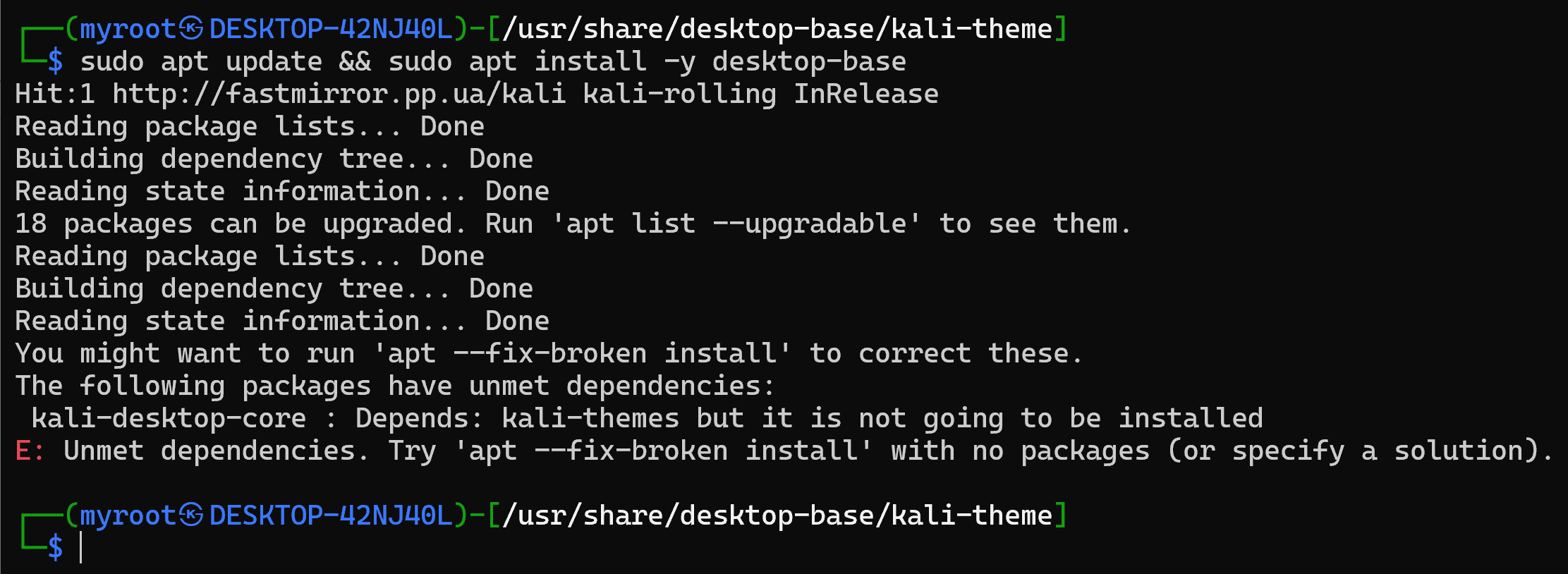Viewport: 1568px width, 574px height.
Task: Click the 'kali-desktop-core' package name
Action: point(169,418)
